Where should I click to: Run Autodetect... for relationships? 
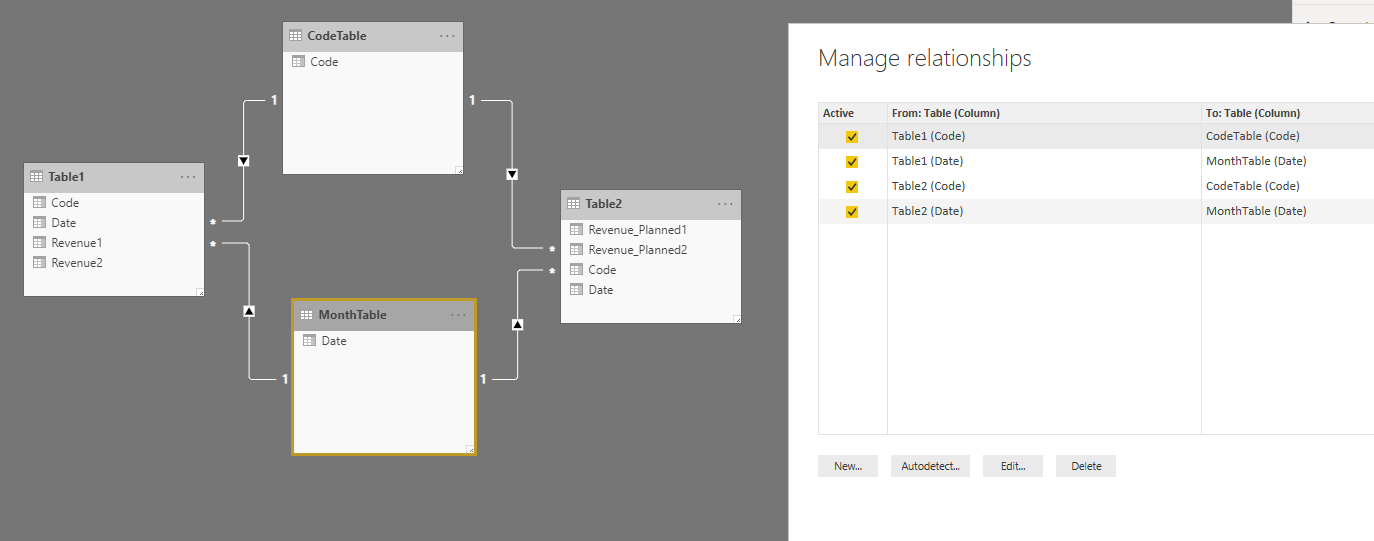[x=930, y=466]
